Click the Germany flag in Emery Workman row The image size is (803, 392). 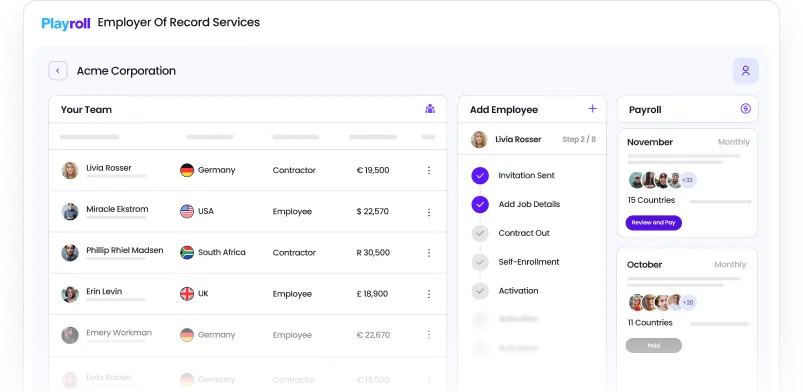187,335
